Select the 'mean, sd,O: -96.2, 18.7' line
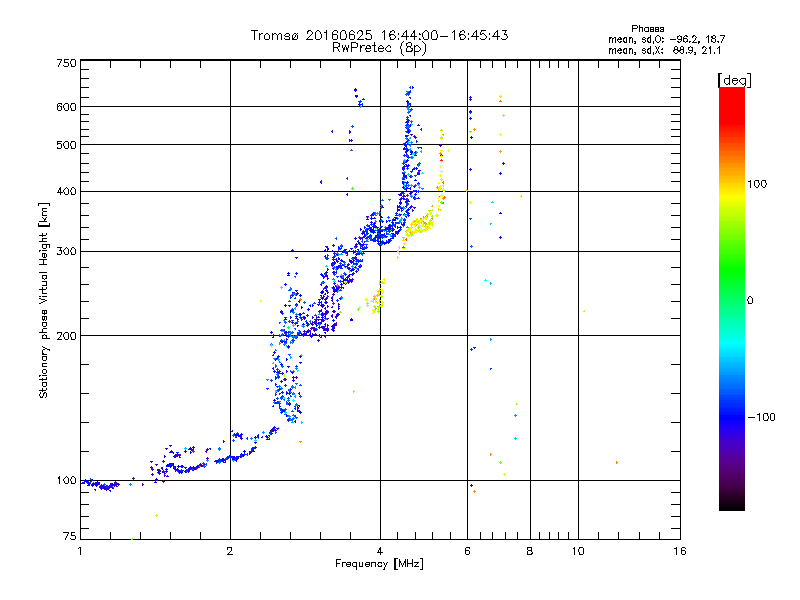The width and height of the screenshot is (800, 600). point(666,39)
